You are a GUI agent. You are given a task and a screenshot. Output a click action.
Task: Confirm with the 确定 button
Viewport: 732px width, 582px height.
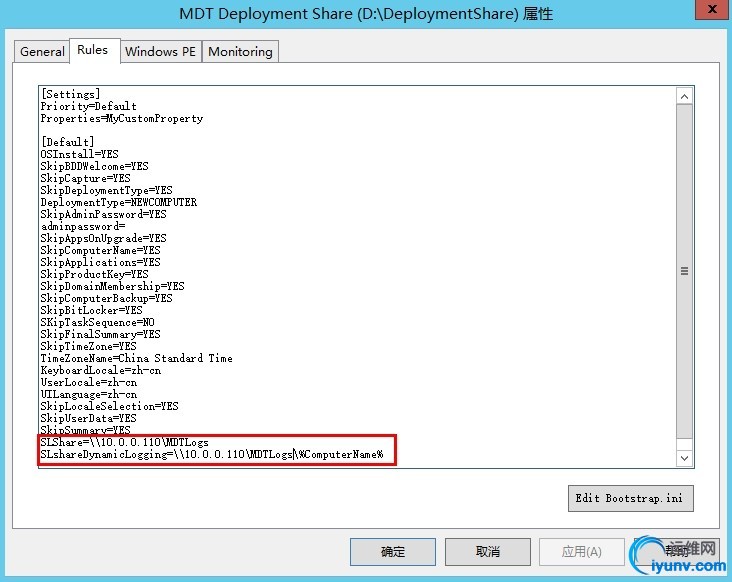coord(393,552)
